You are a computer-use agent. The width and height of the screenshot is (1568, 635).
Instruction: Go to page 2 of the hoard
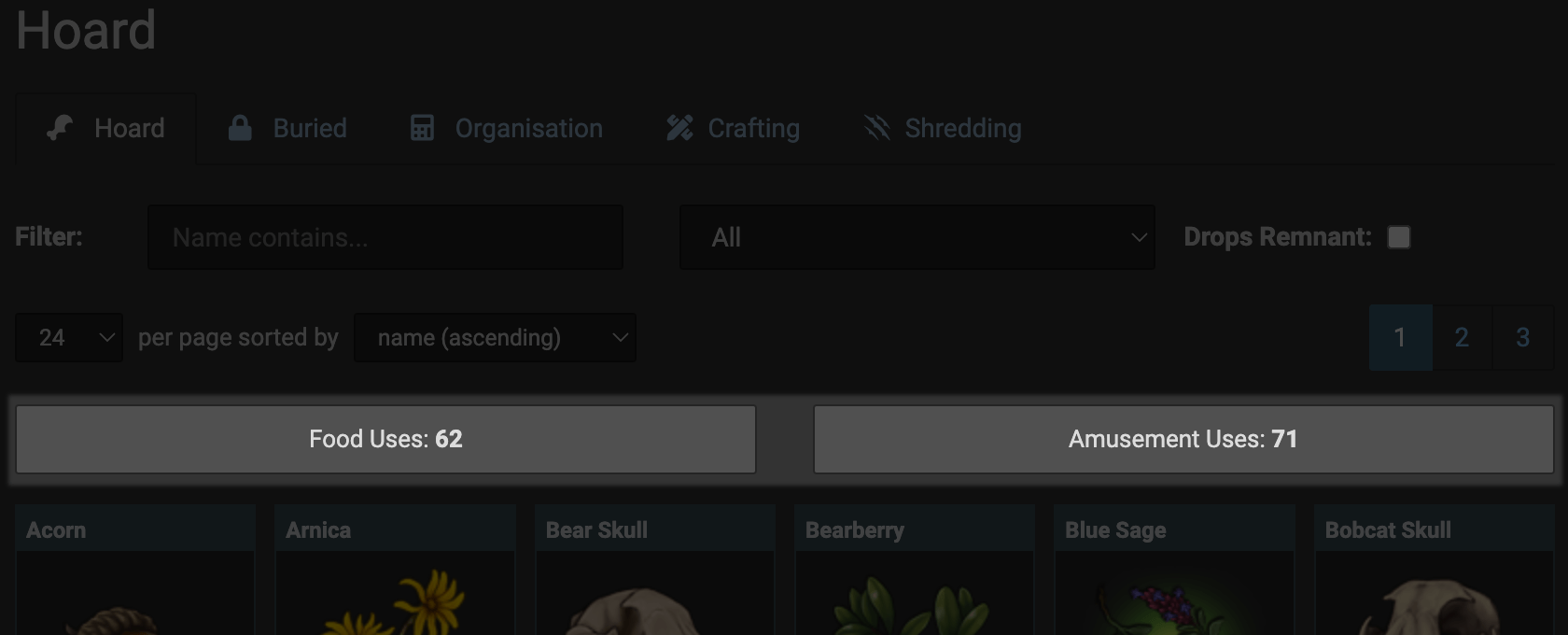pyautogui.click(x=1462, y=337)
